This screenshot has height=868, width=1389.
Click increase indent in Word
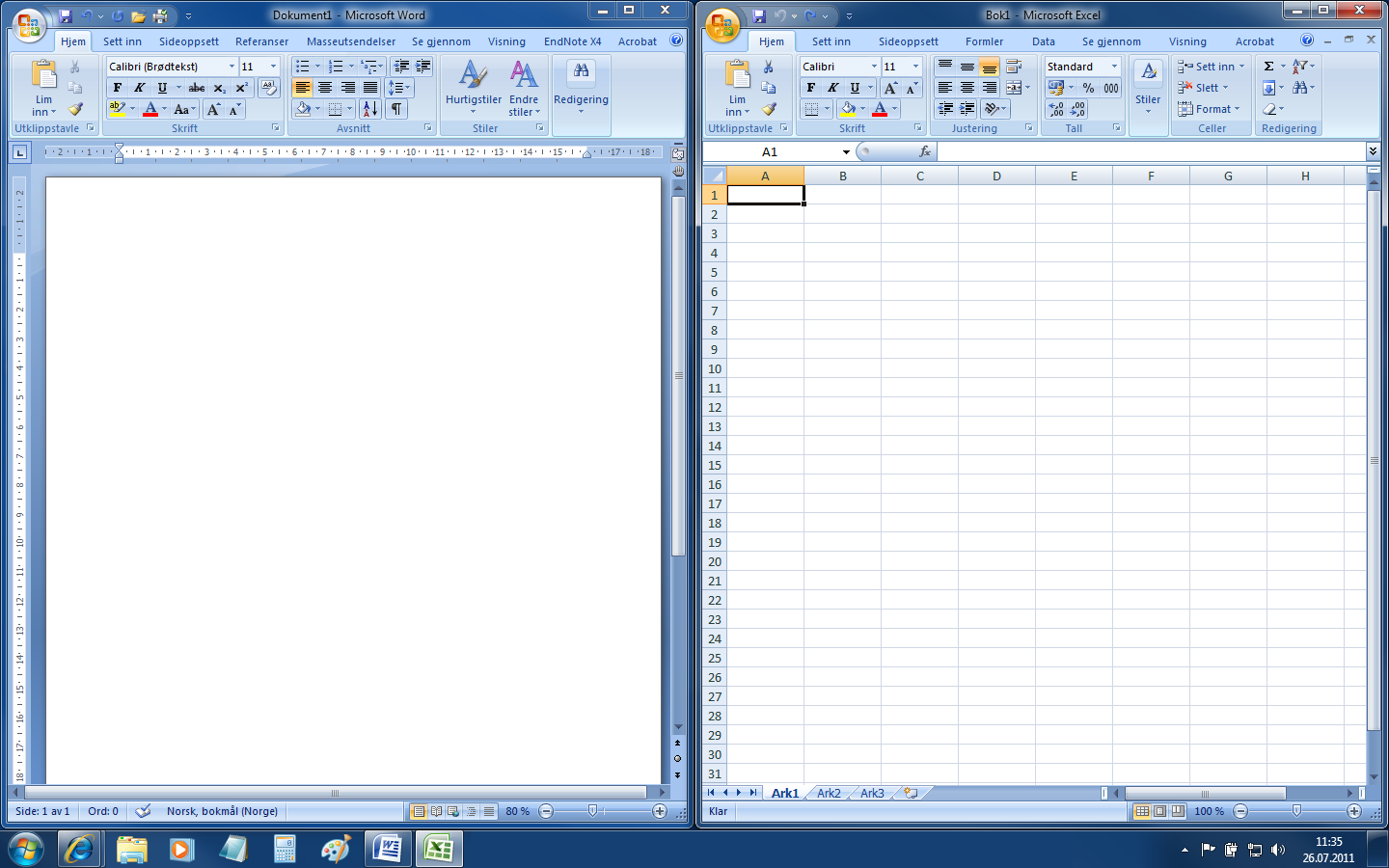tap(423, 67)
